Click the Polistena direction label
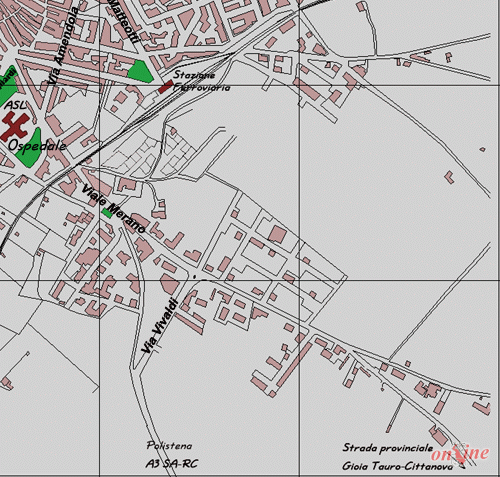500x477 pixels. coord(169,446)
